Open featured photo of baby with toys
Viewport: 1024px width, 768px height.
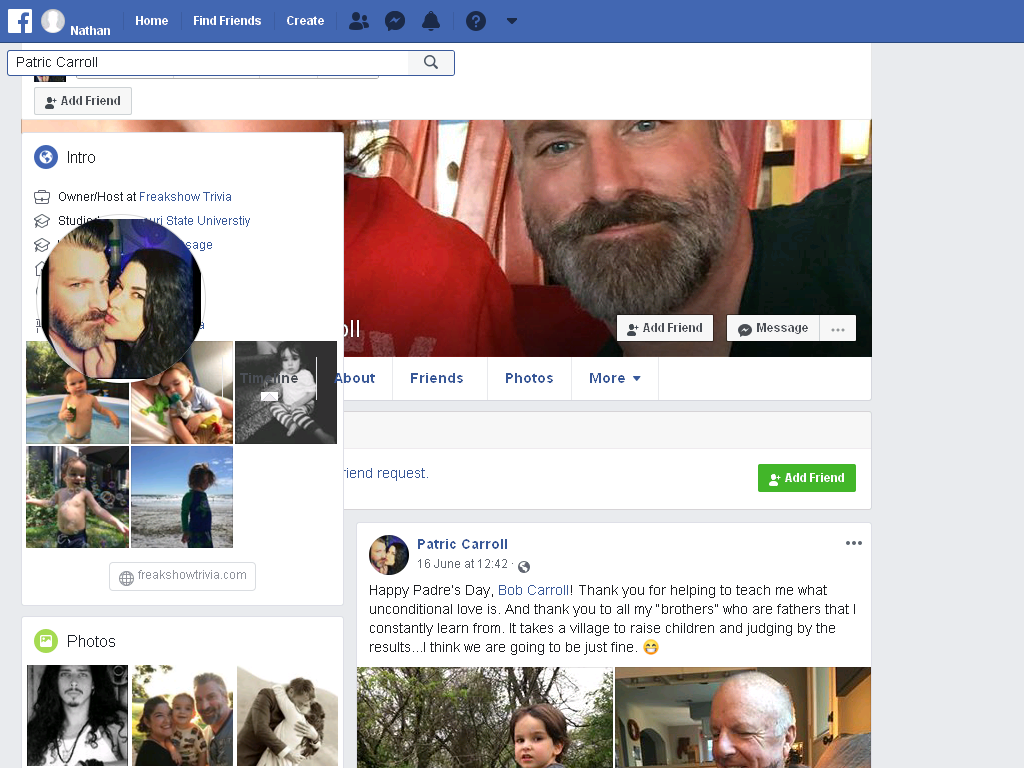pos(182,408)
